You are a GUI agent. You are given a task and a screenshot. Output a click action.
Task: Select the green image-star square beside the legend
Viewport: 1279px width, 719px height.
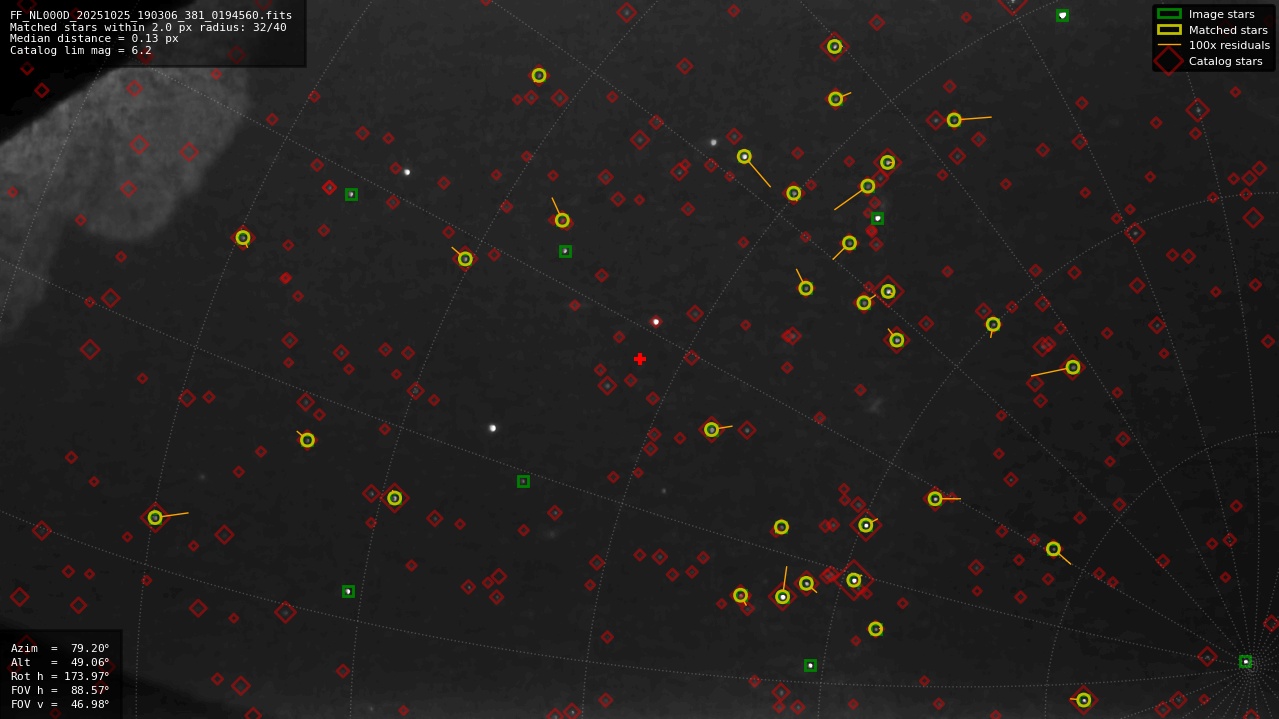tap(1062, 15)
